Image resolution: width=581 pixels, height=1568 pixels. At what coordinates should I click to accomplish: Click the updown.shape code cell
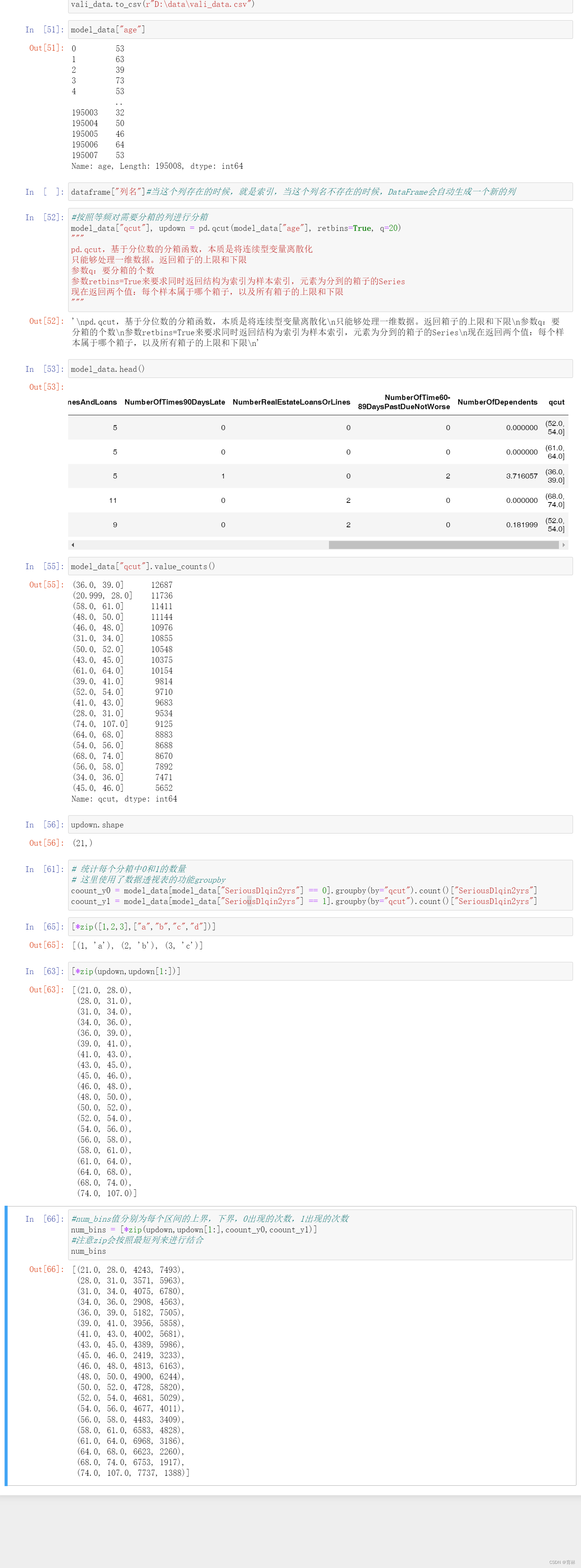tap(320, 825)
